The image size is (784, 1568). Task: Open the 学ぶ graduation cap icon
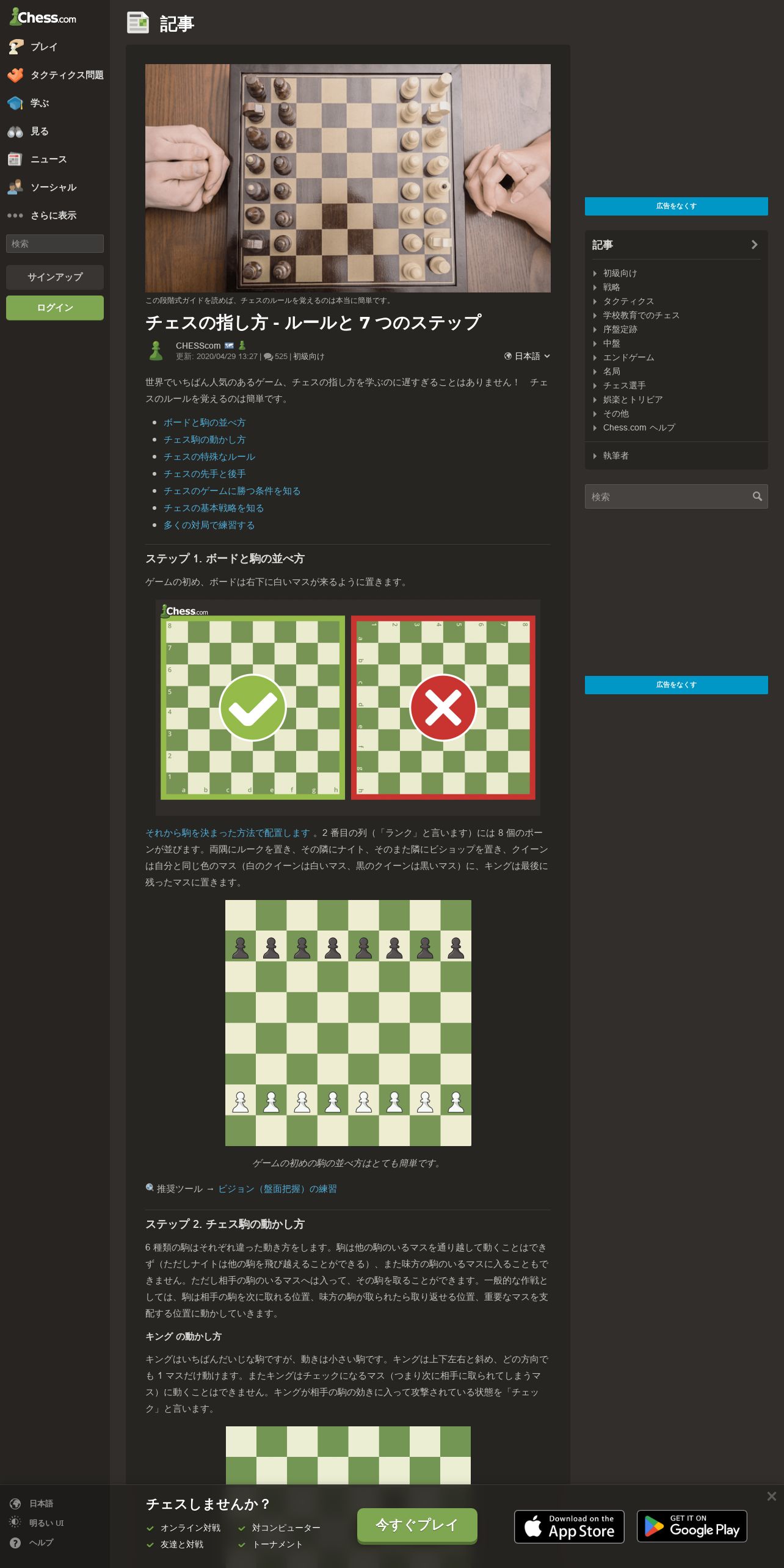(16, 103)
